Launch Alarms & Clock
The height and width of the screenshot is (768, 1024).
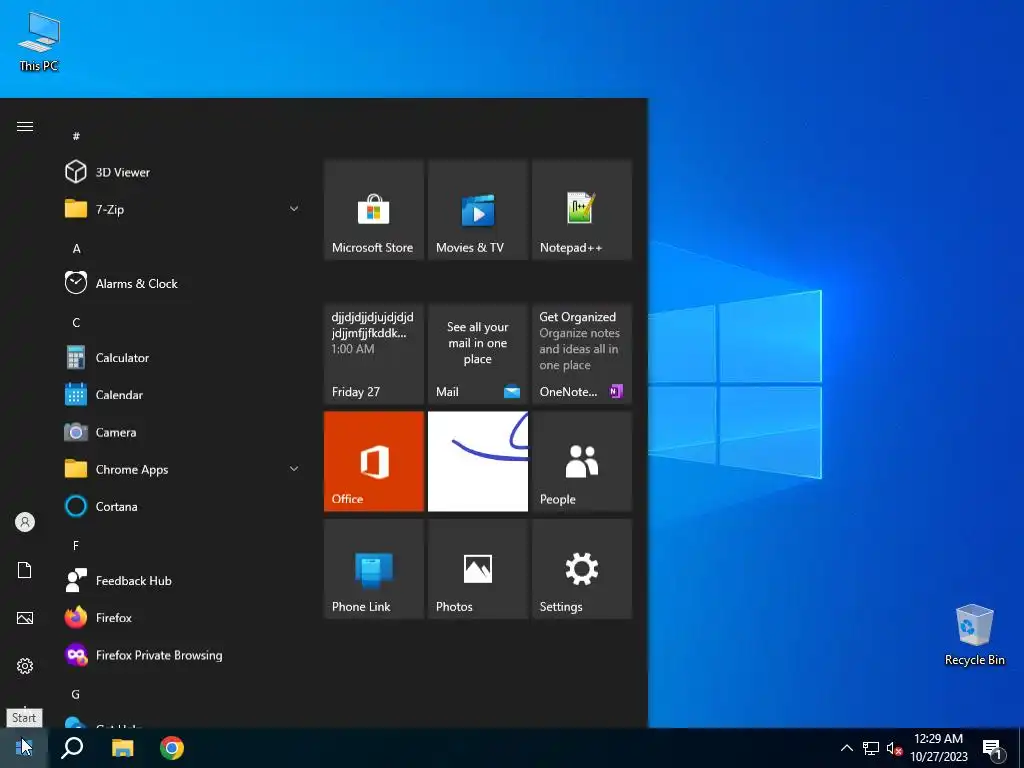pyautogui.click(x=182, y=283)
